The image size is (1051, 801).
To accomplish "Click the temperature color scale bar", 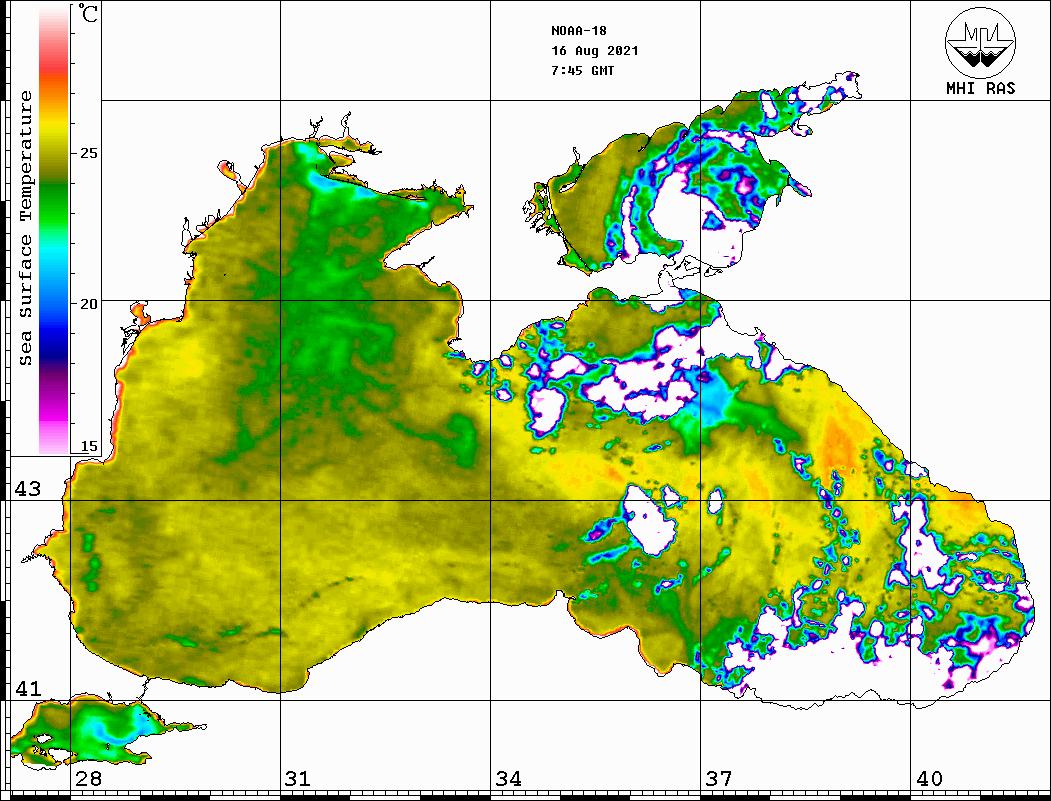I will (x=54, y=230).
